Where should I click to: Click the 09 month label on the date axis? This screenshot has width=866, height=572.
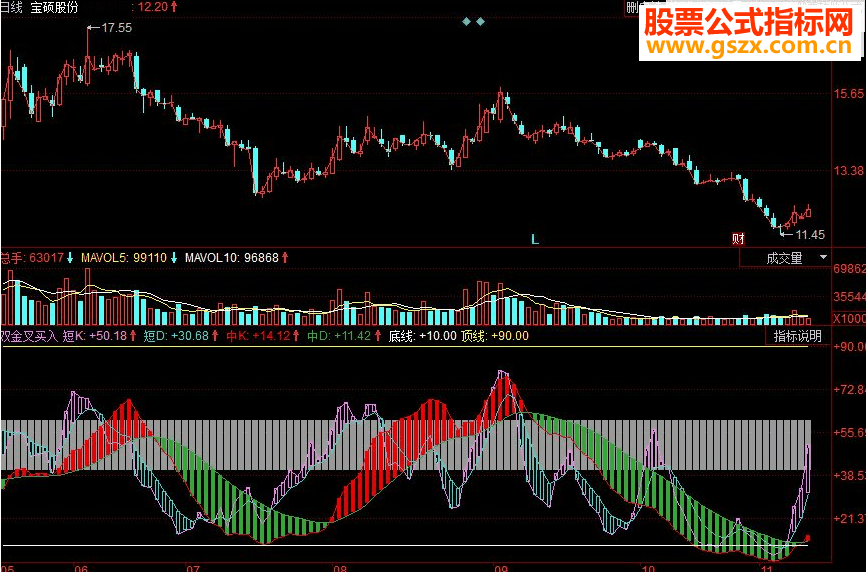(x=500, y=568)
